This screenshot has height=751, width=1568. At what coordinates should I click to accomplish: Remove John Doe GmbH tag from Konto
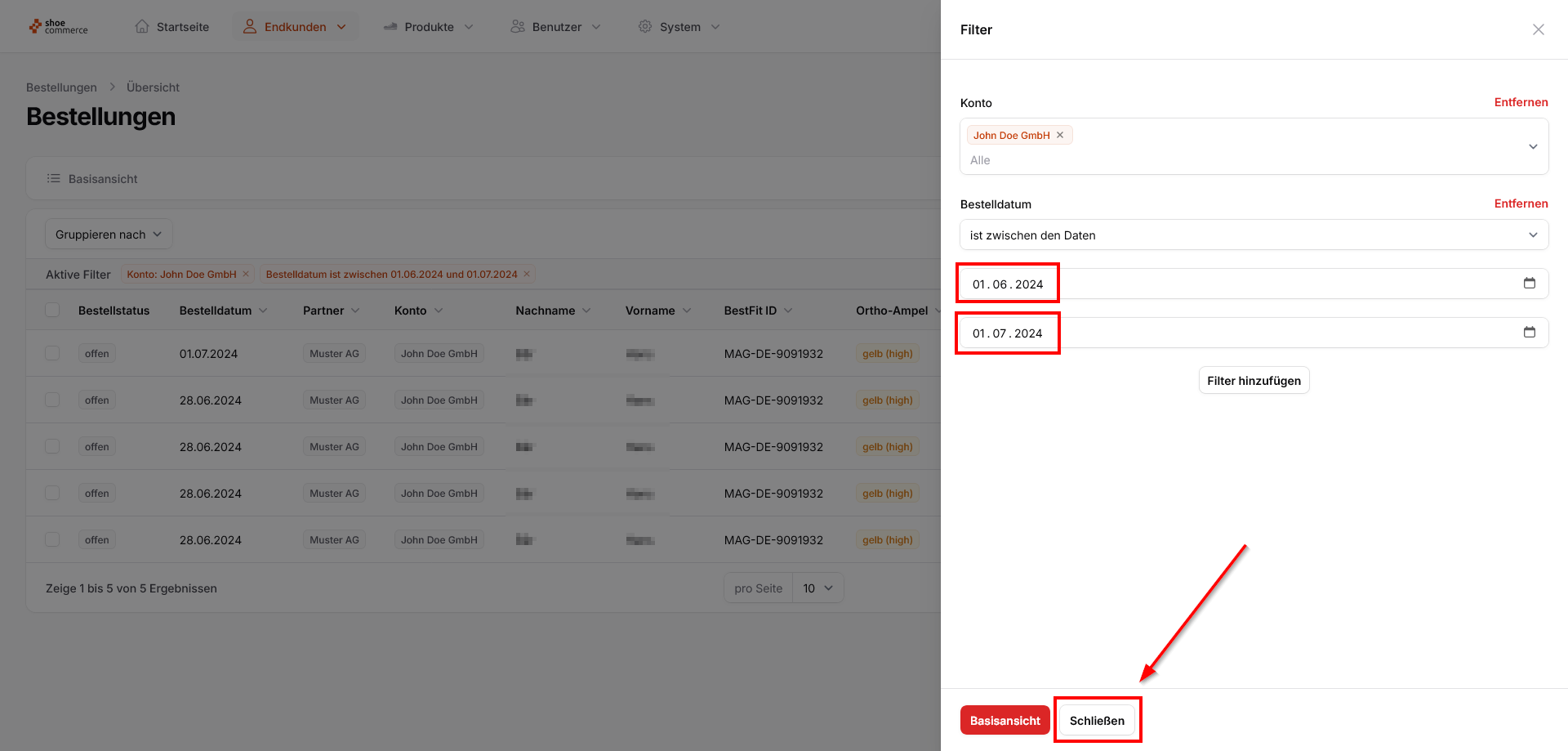tap(1060, 136)
